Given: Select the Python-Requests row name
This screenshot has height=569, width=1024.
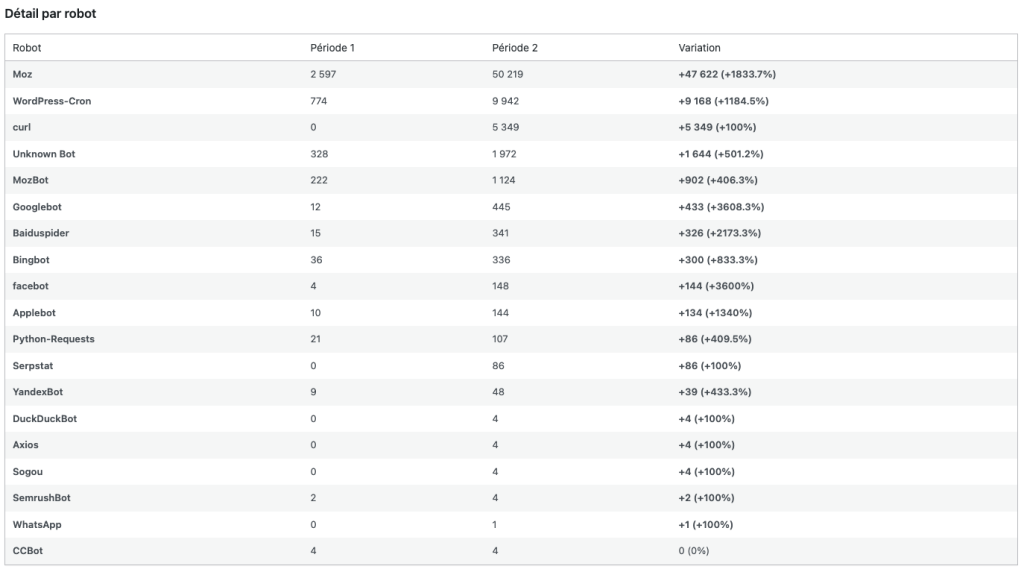Looking at the screenshot, I should (x=54, y=339).
